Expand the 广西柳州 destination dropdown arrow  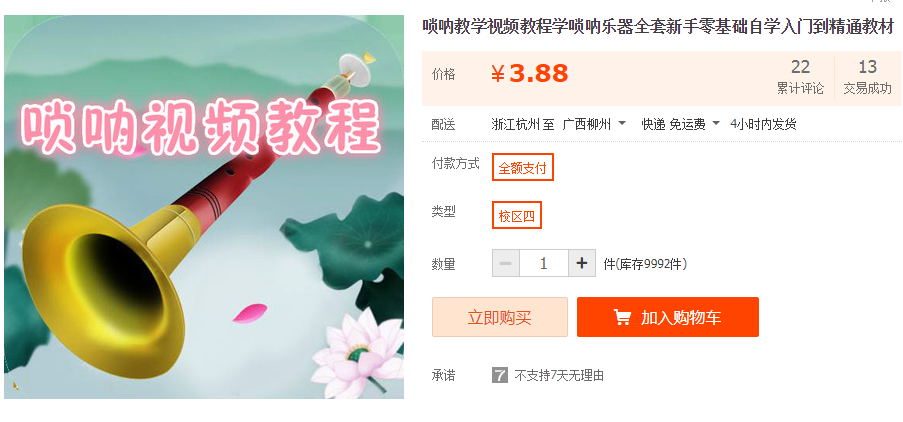tap(622, 123)
